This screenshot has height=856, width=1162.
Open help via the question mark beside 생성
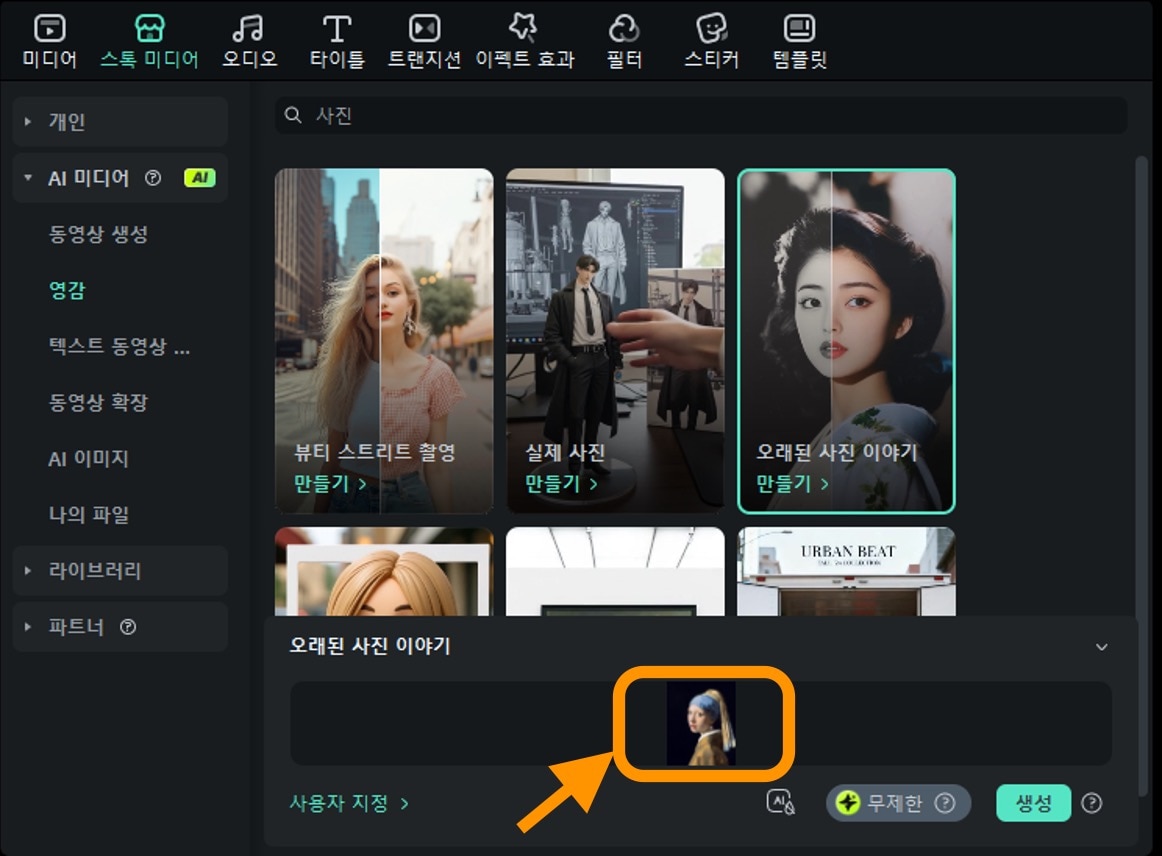[1090, 802]
